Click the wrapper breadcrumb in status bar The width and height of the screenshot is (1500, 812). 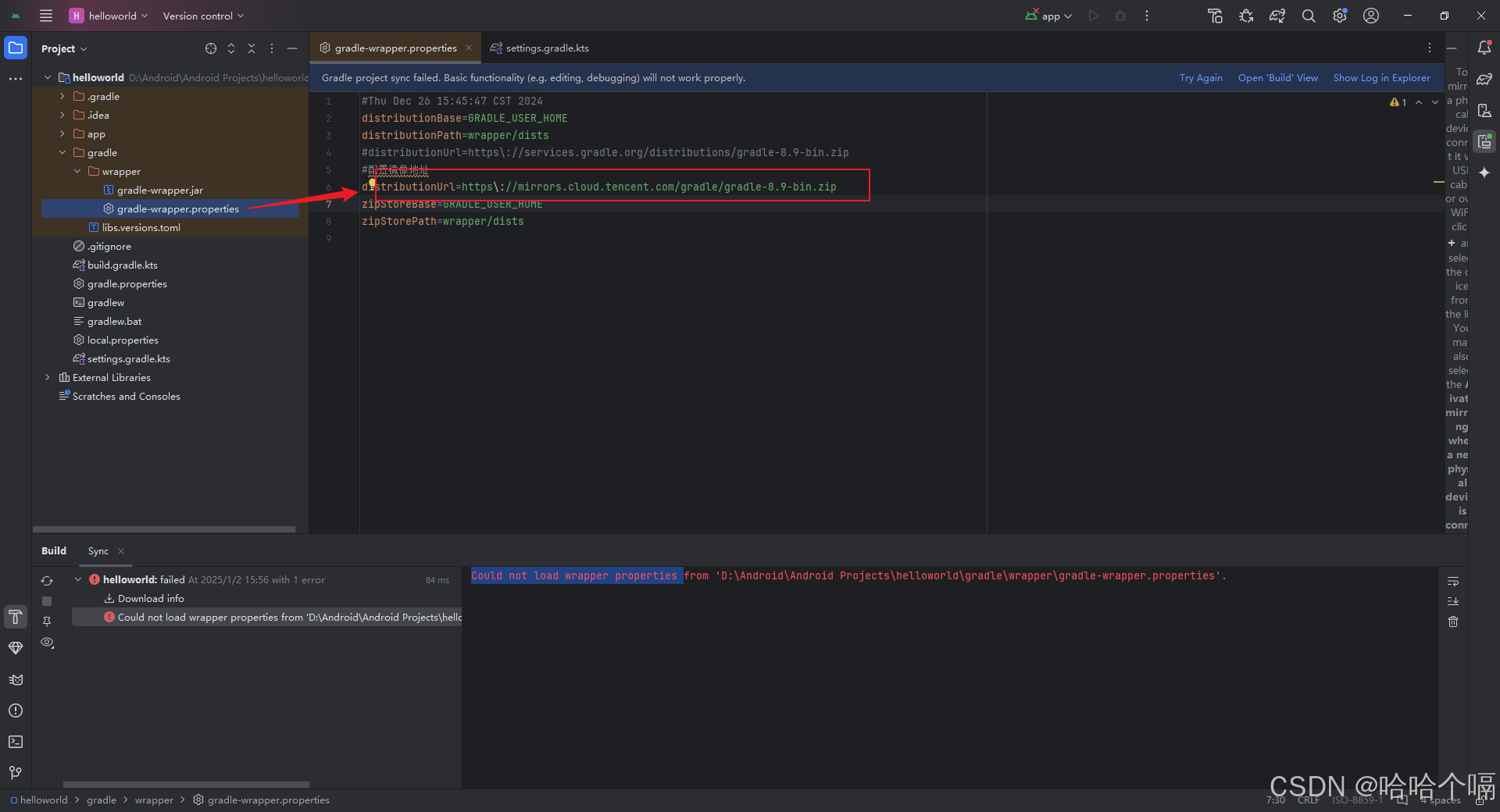pyautogui.click(x=154, y=800)
